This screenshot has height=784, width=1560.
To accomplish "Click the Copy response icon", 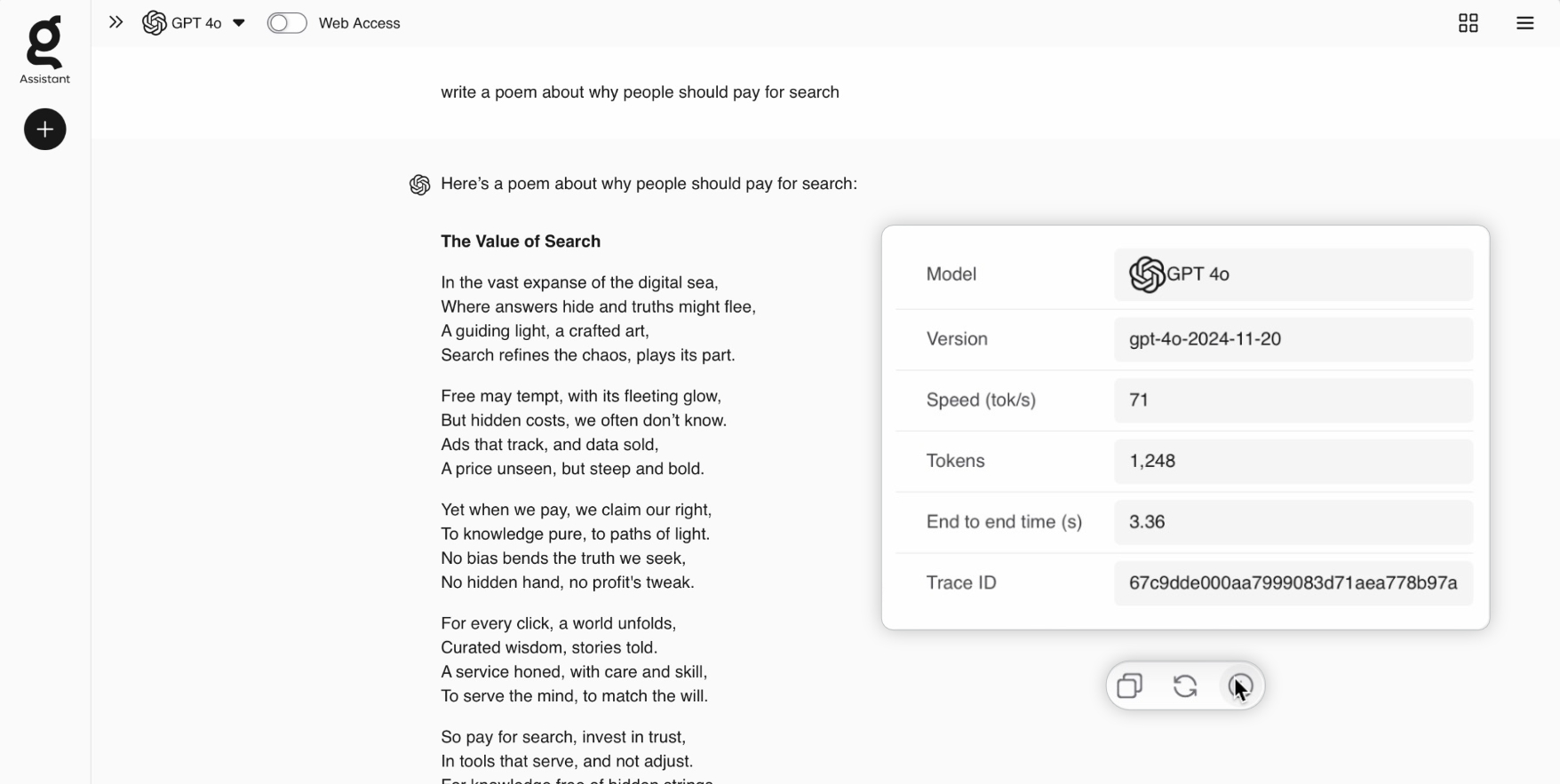I will (1129, 685).
